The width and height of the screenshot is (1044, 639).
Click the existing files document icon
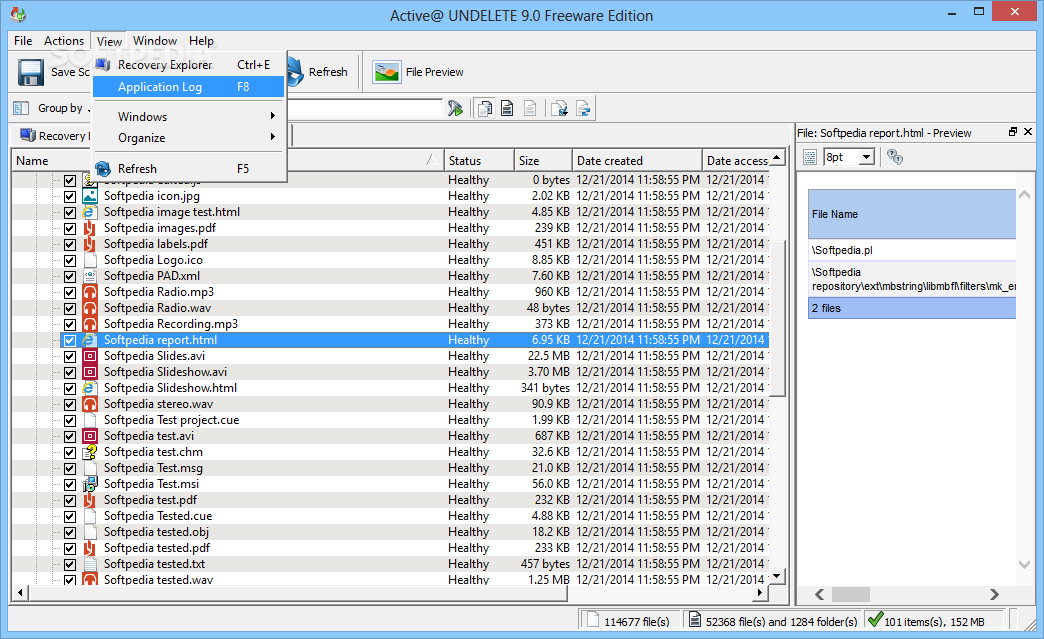507,108
